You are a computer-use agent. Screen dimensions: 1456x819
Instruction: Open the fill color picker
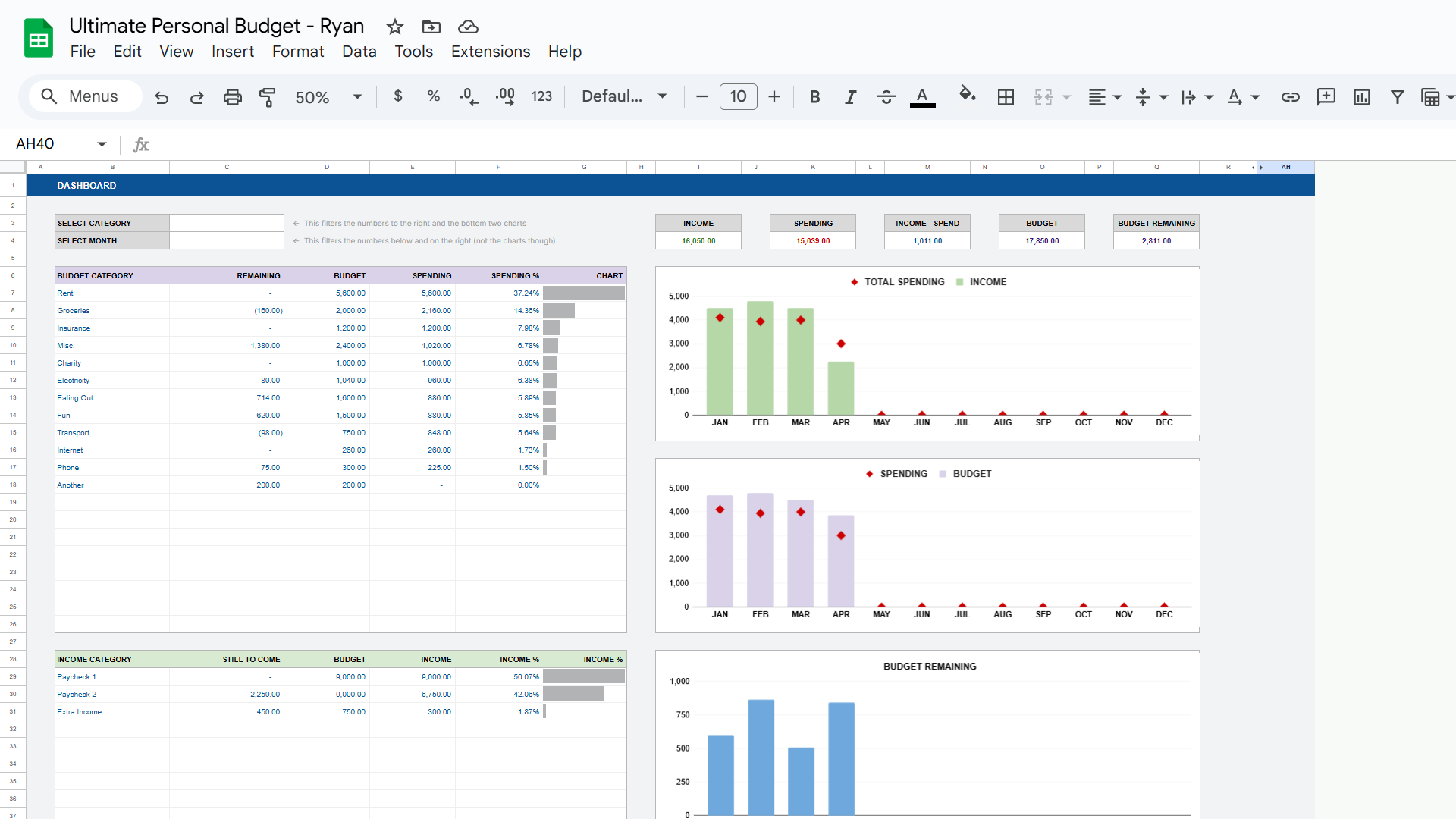pyautogui.click(x=967, y=96)
